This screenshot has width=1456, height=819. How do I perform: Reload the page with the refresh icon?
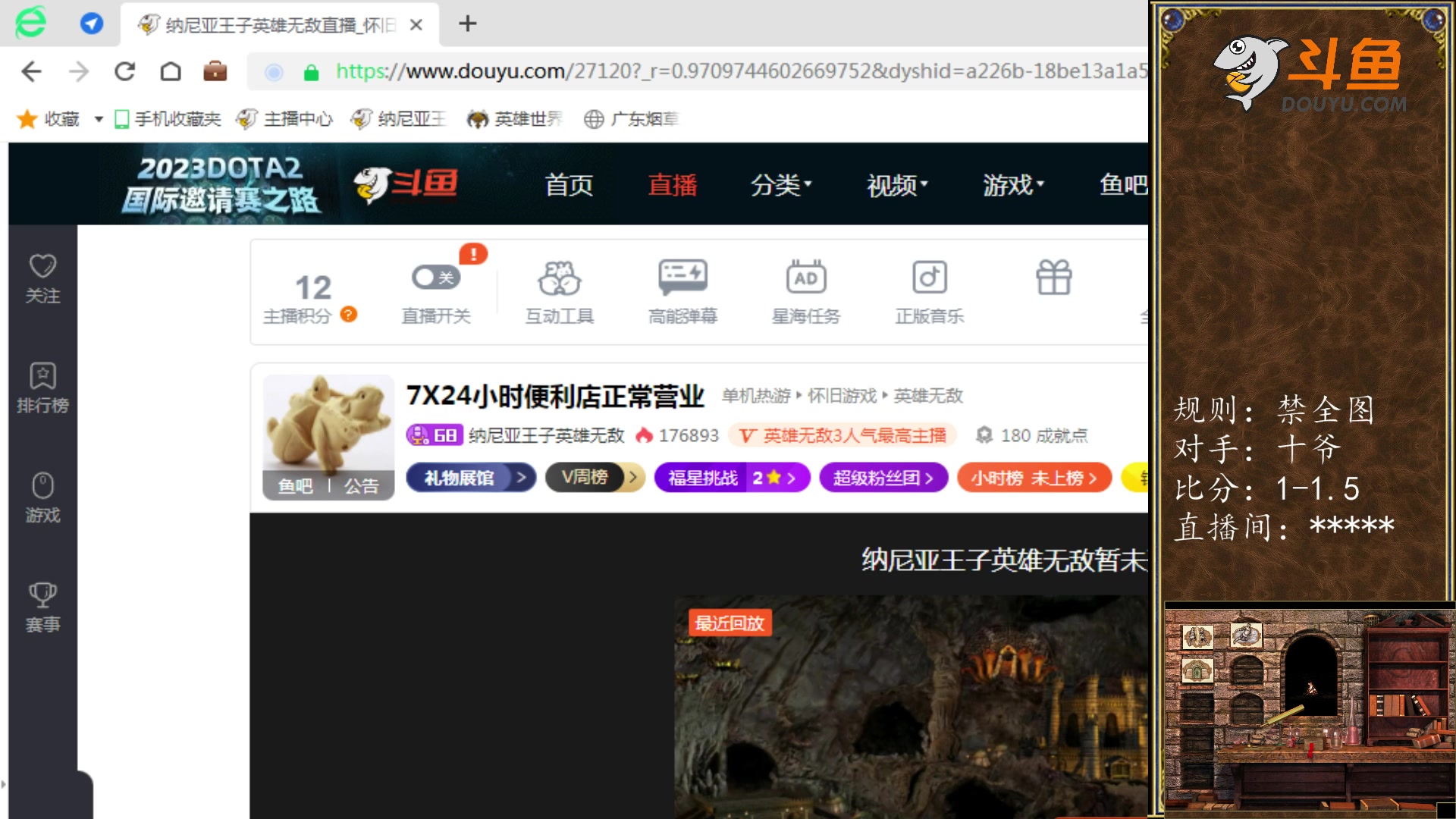click(x=125, y=71)
